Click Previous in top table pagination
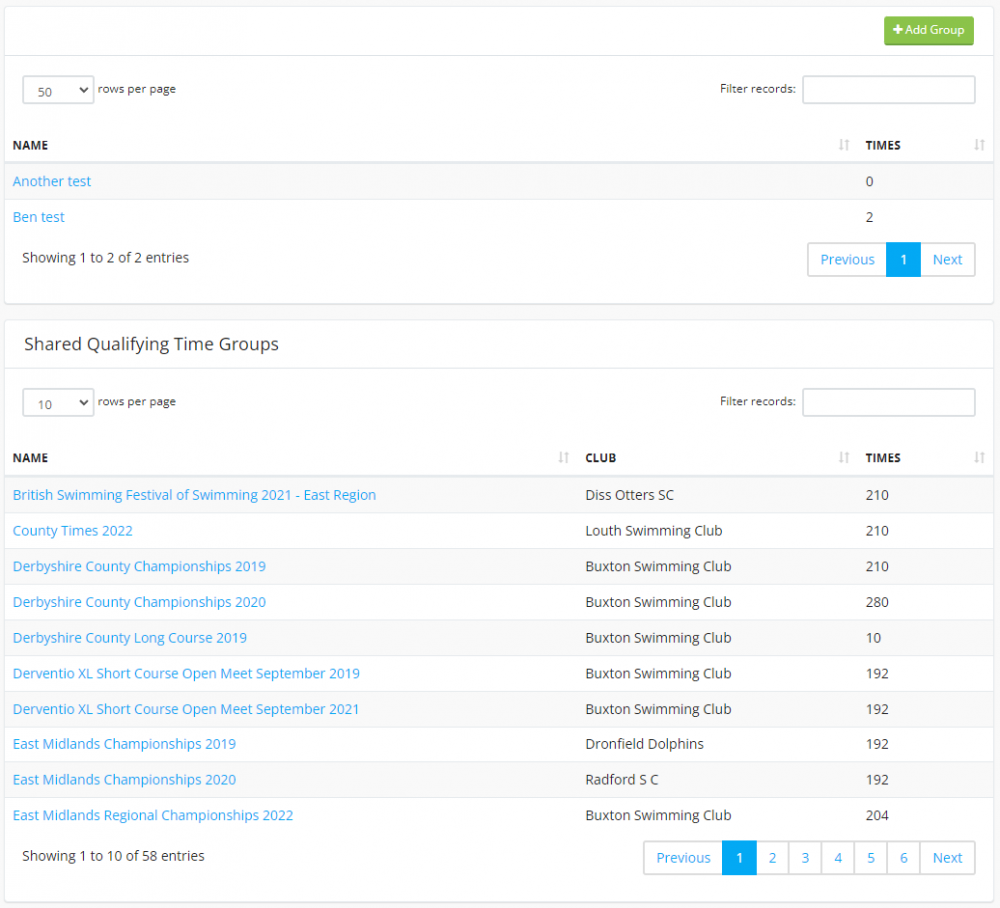 [x=847, y=260]
